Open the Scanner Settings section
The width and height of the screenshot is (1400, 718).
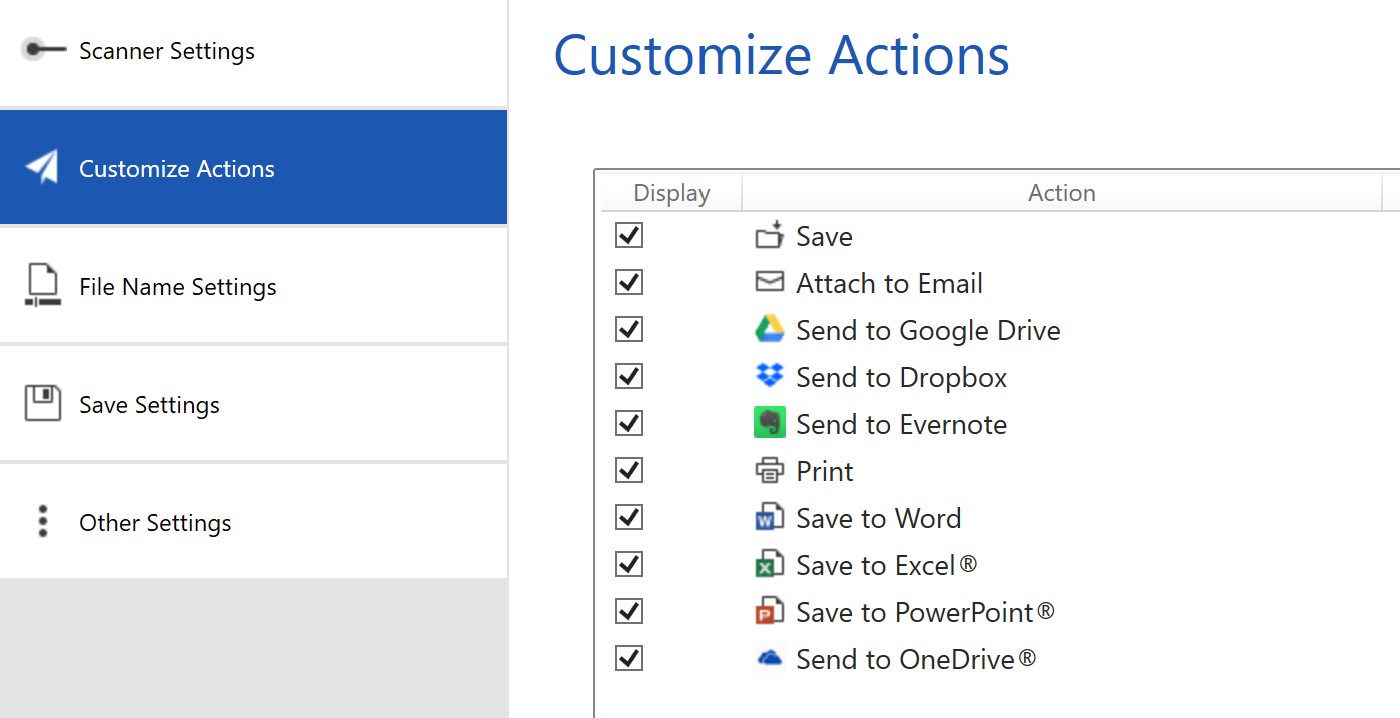tap(167, 51)
